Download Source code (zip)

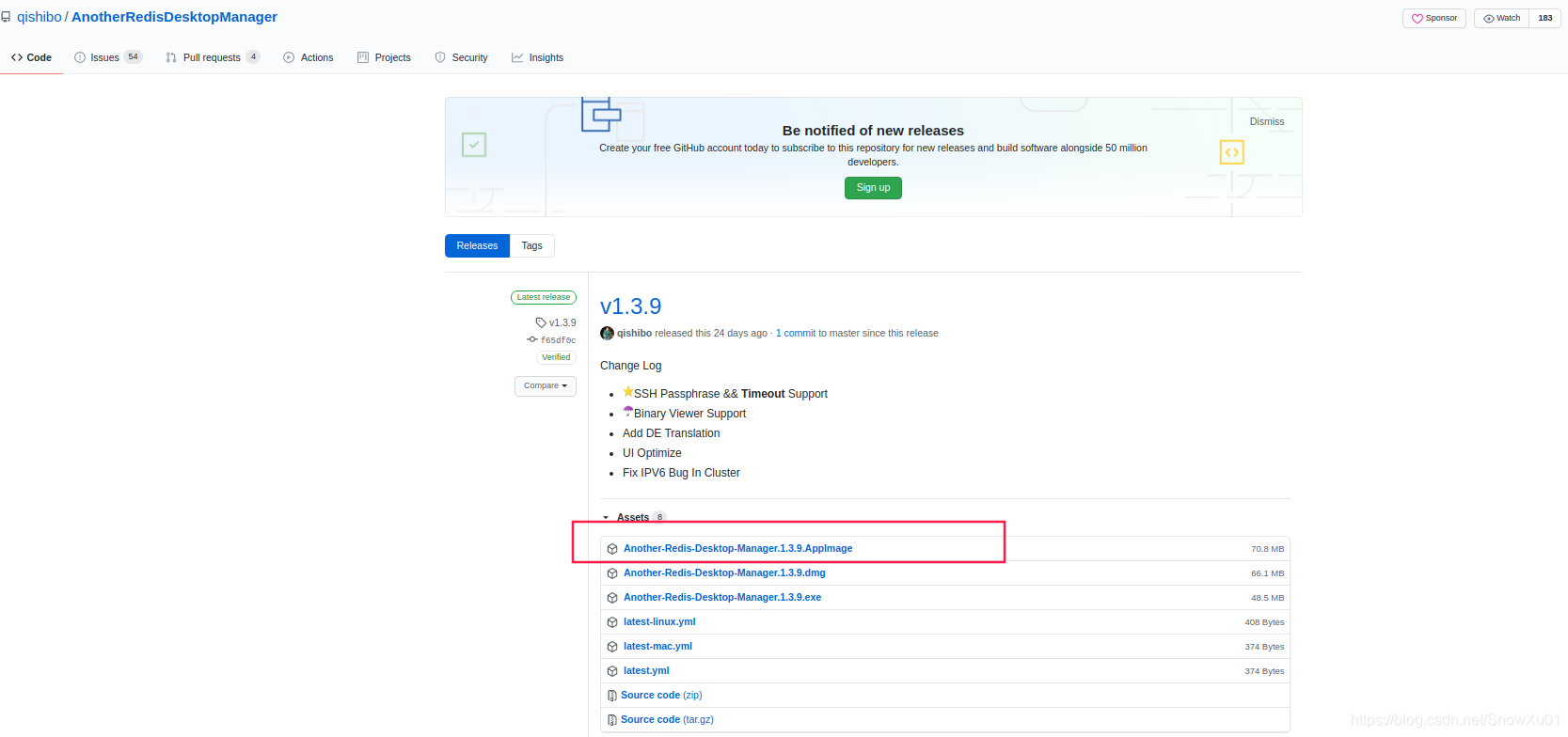pos(661,695)
